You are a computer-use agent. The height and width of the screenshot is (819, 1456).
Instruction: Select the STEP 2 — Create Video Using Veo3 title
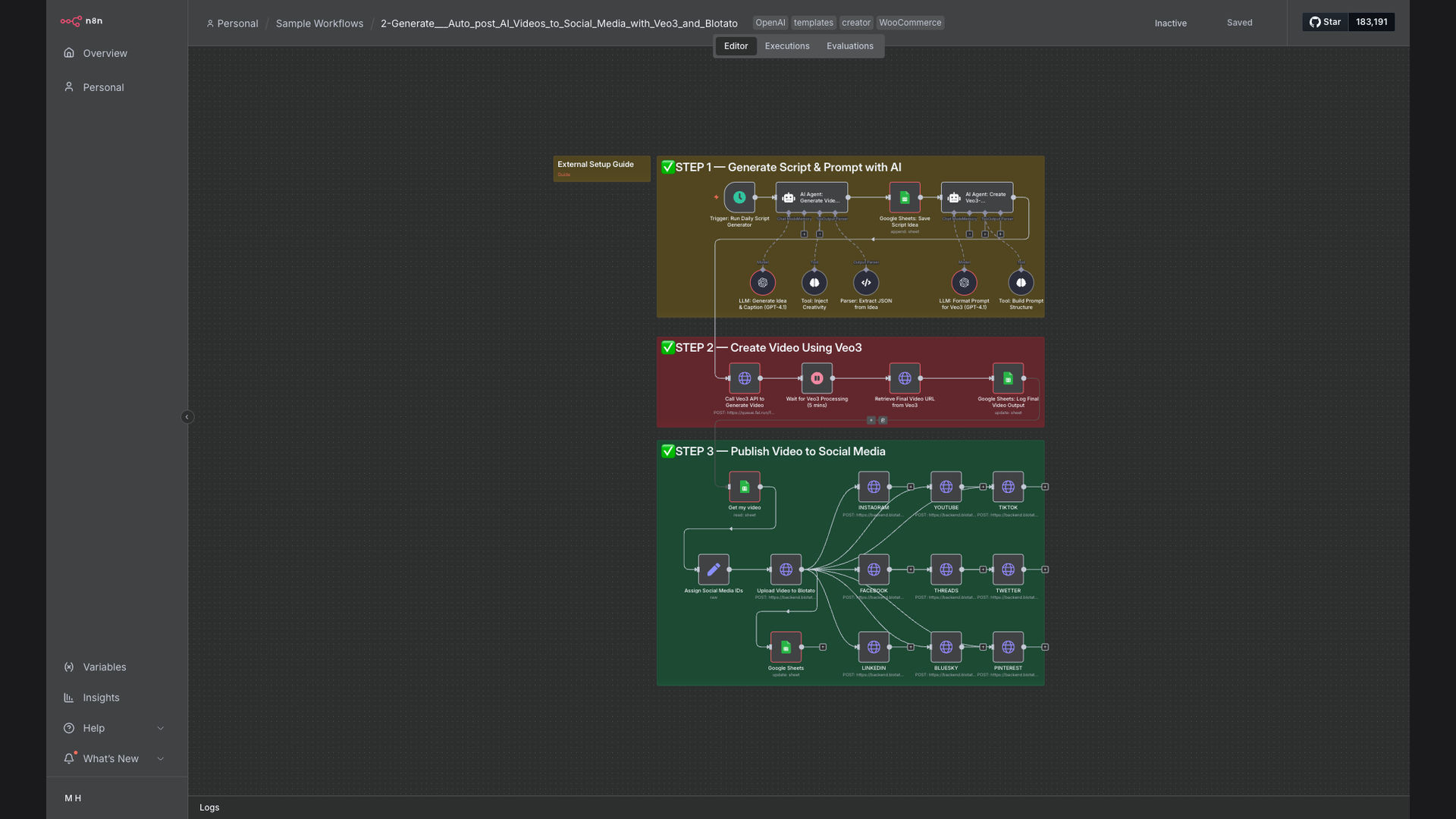pos(761,348)
